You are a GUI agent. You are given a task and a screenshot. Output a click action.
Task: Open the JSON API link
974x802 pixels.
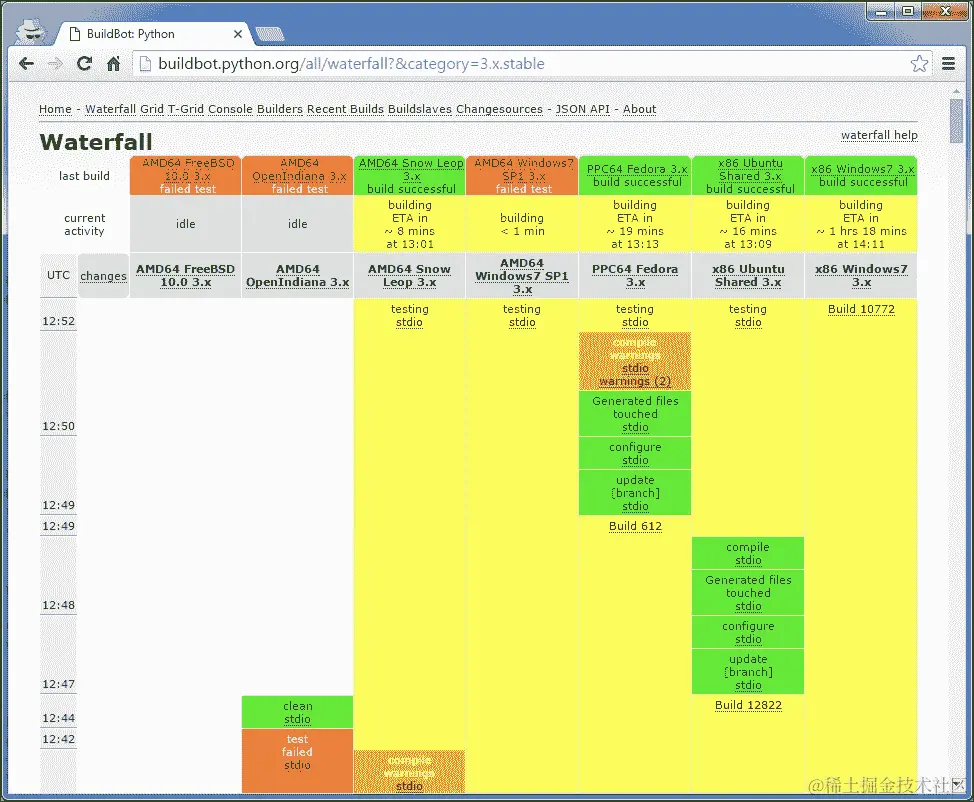[x=583, y=109]
